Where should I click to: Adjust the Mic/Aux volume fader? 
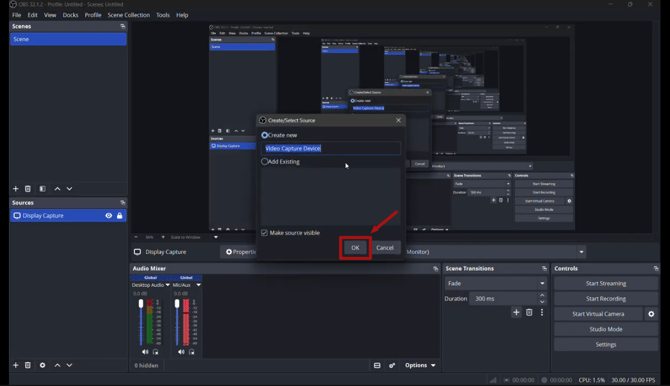click(177, 304)
